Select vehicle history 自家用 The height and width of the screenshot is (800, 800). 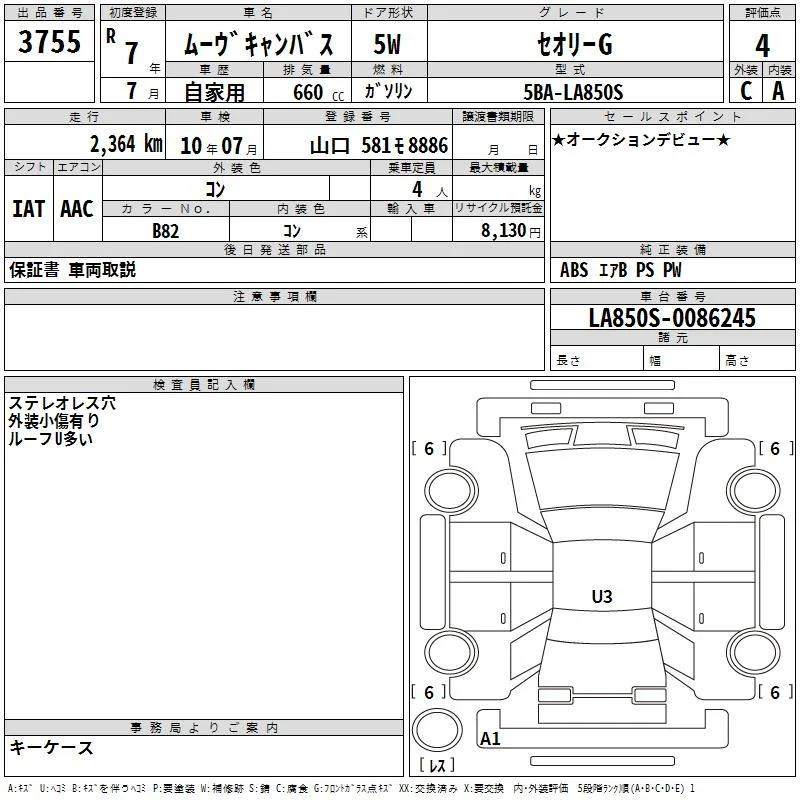214,92
